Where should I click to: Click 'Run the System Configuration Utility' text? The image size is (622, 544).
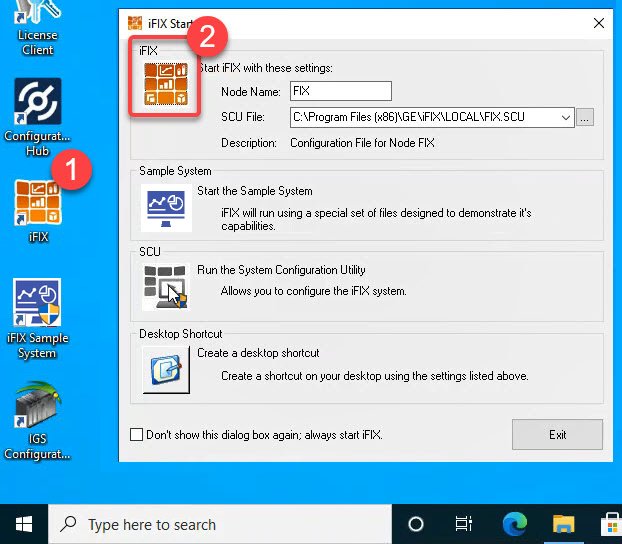(x=281, y=270)
